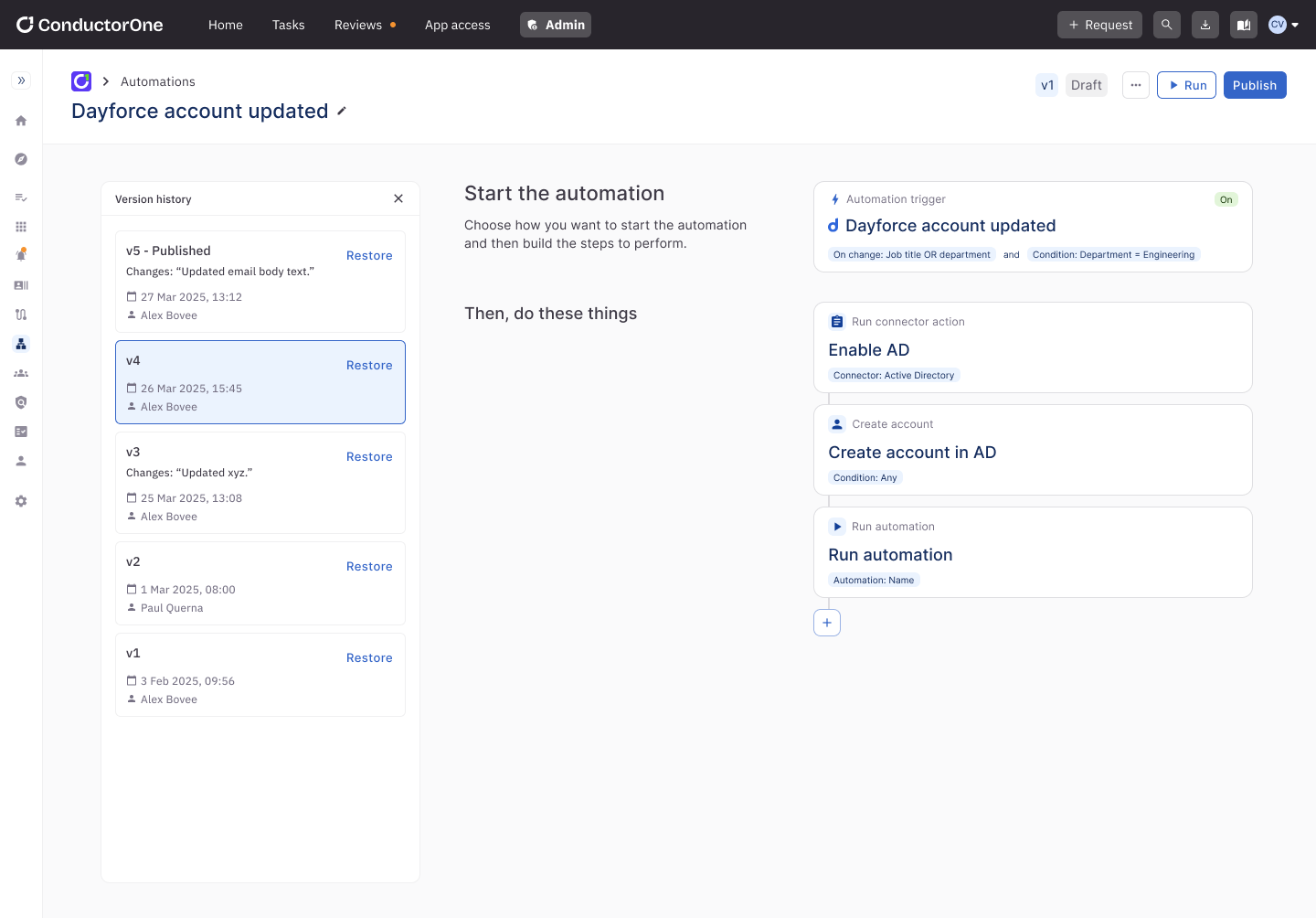
Task: Open the home icon in sidebar
Action: [x=21, y=121]
